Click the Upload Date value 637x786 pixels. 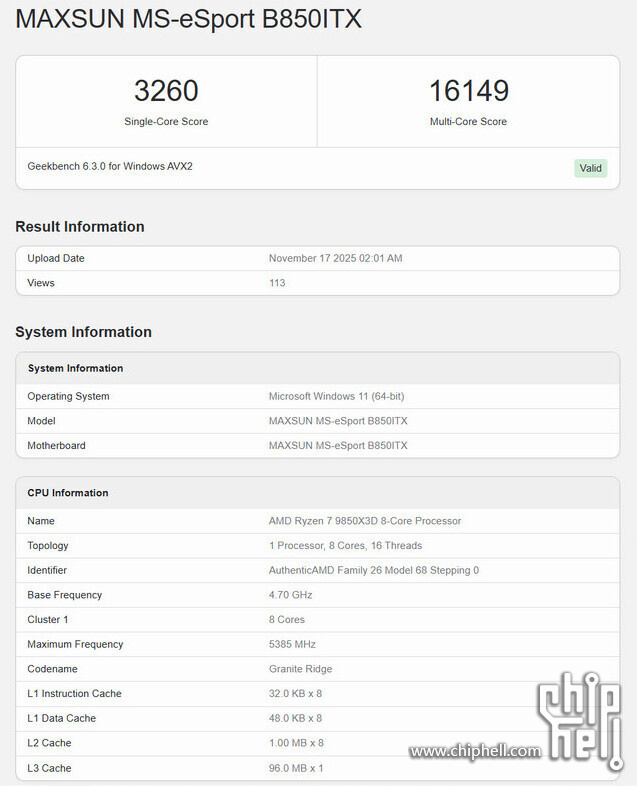point(335,258)
